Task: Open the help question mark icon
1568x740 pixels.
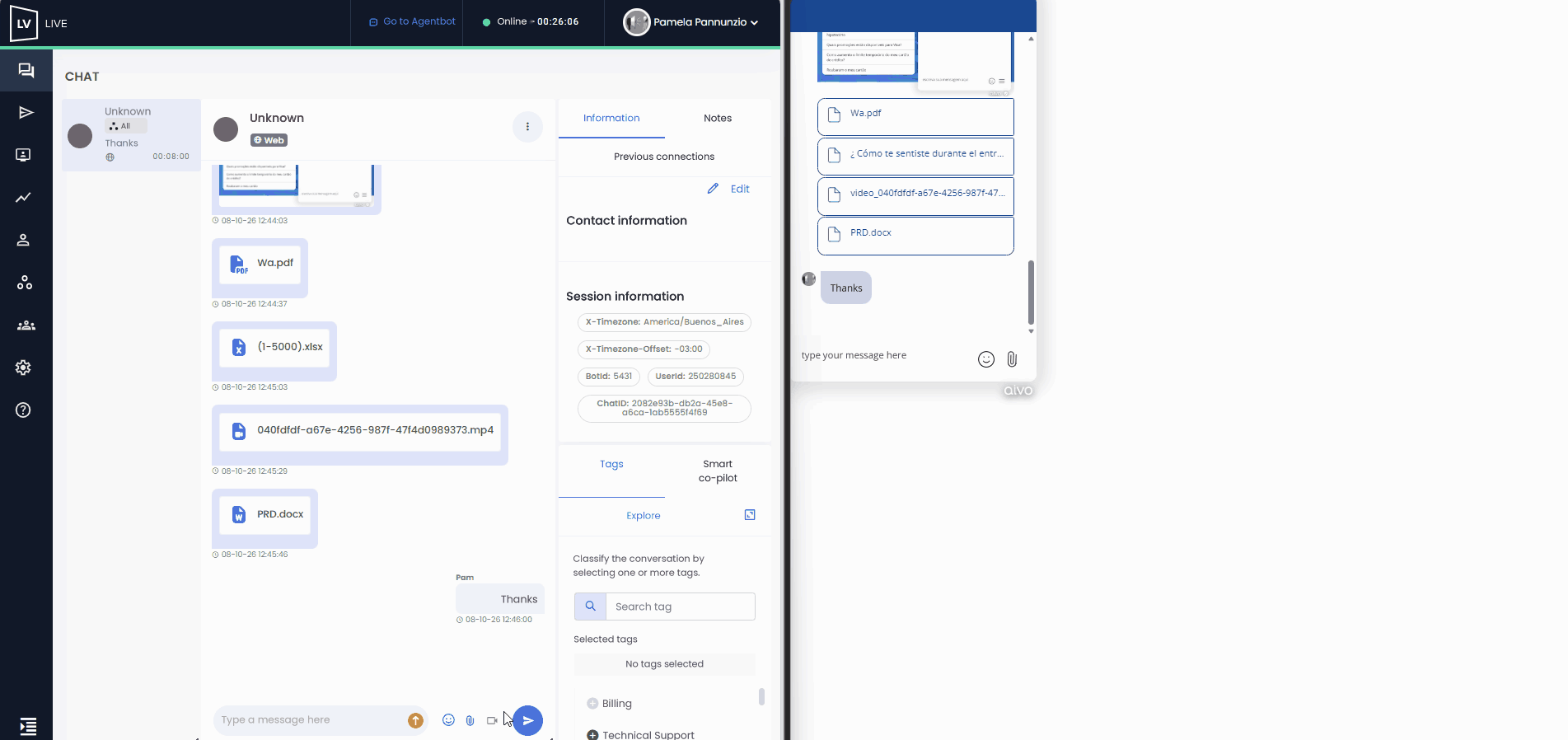Action: pos(23,410)
